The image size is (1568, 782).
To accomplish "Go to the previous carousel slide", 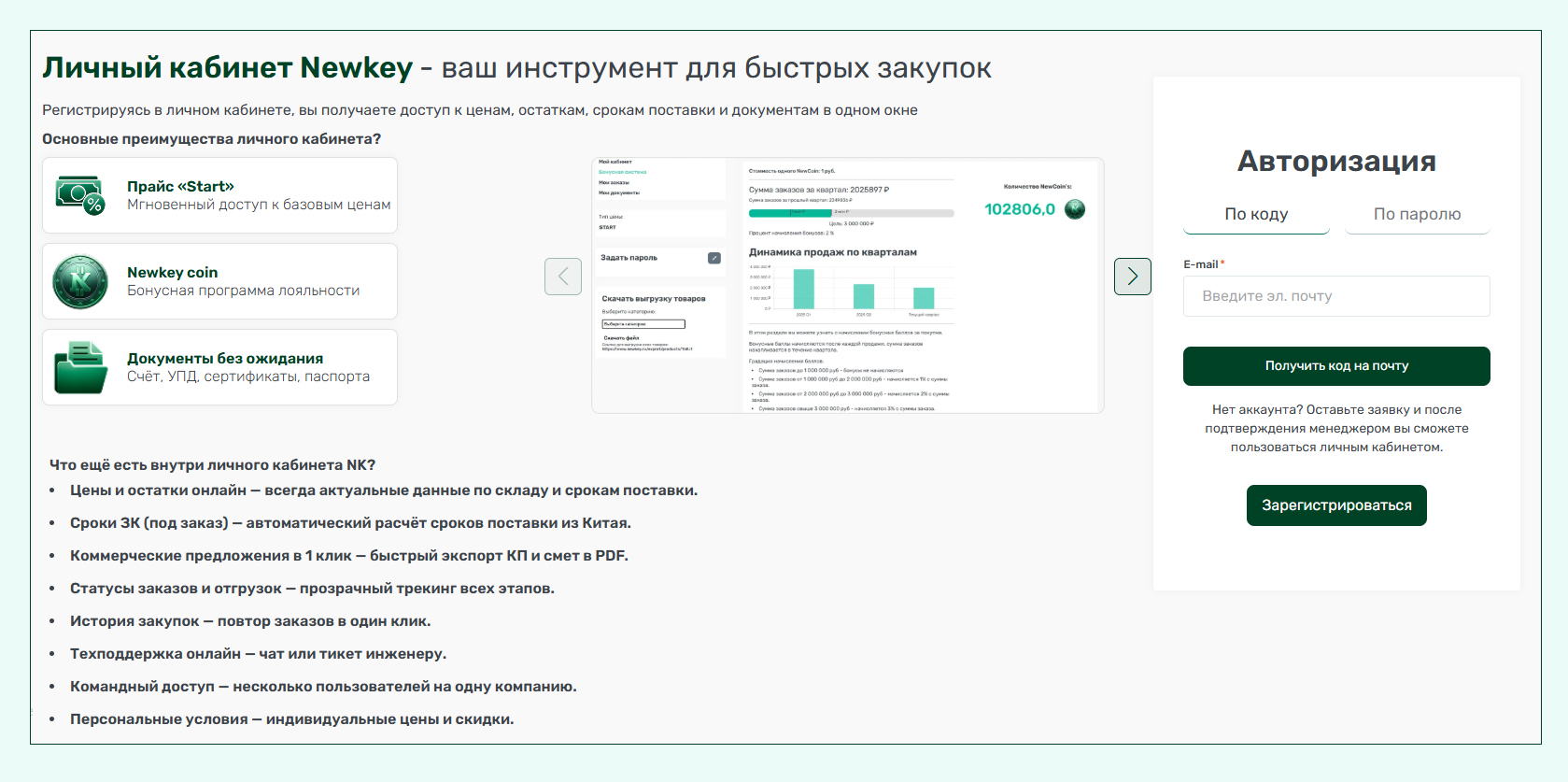I will point(563,277).
